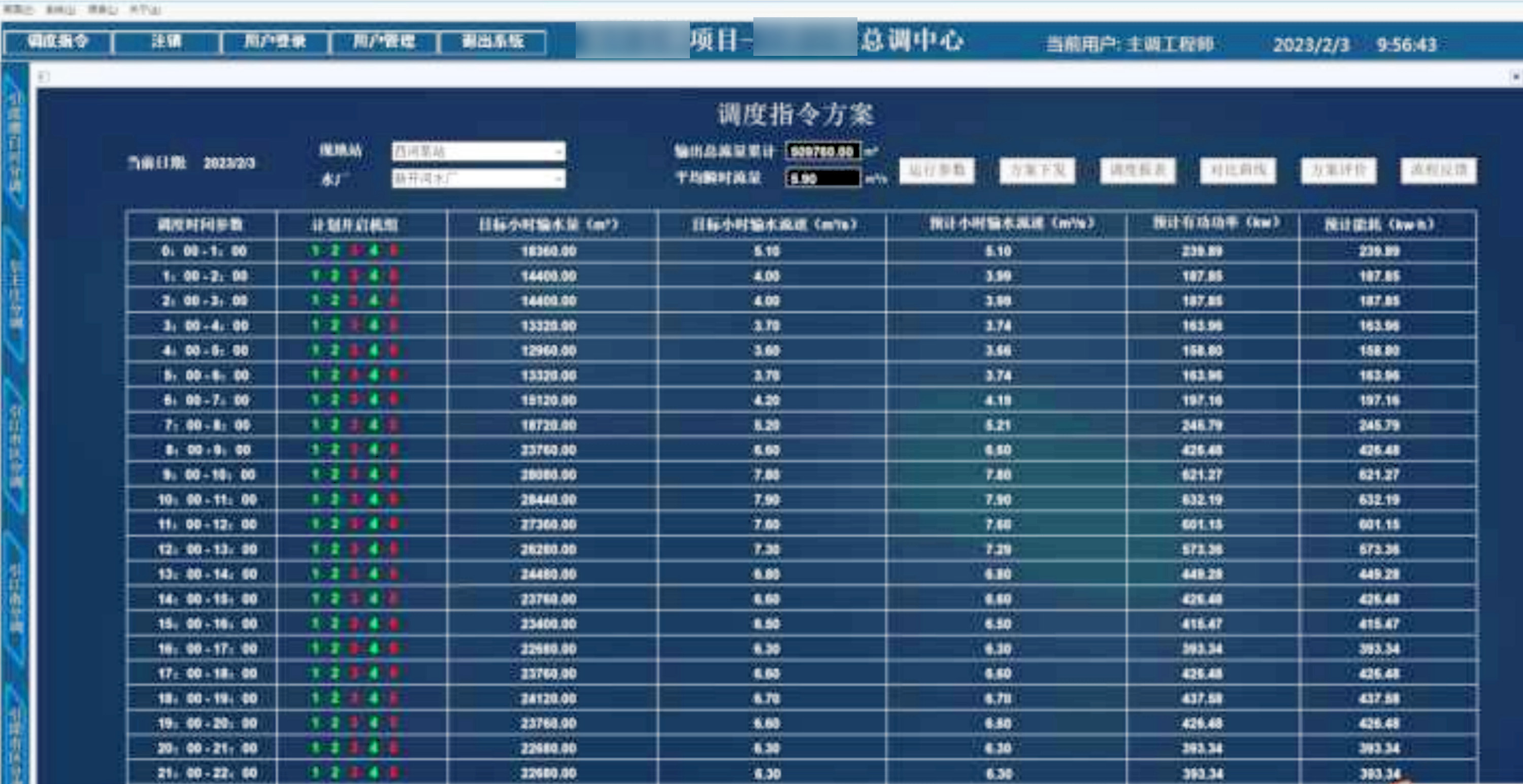Image resolution: width=1523 pixels, height=784 pixels.
Task: Click the 注销 logout tab
Action: click(x=166, y=41)
